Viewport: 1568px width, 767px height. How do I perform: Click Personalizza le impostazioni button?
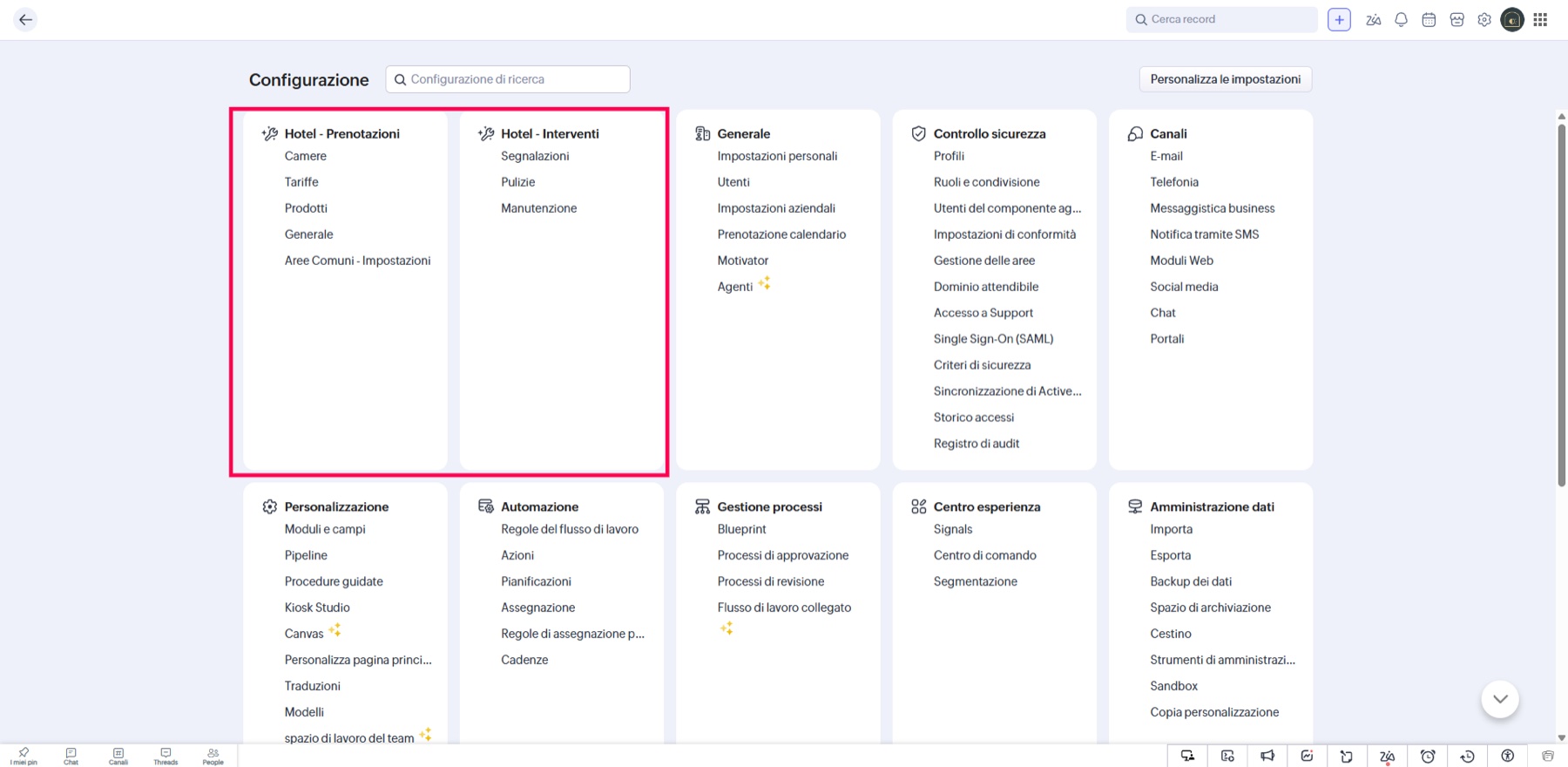[1225, 79]
